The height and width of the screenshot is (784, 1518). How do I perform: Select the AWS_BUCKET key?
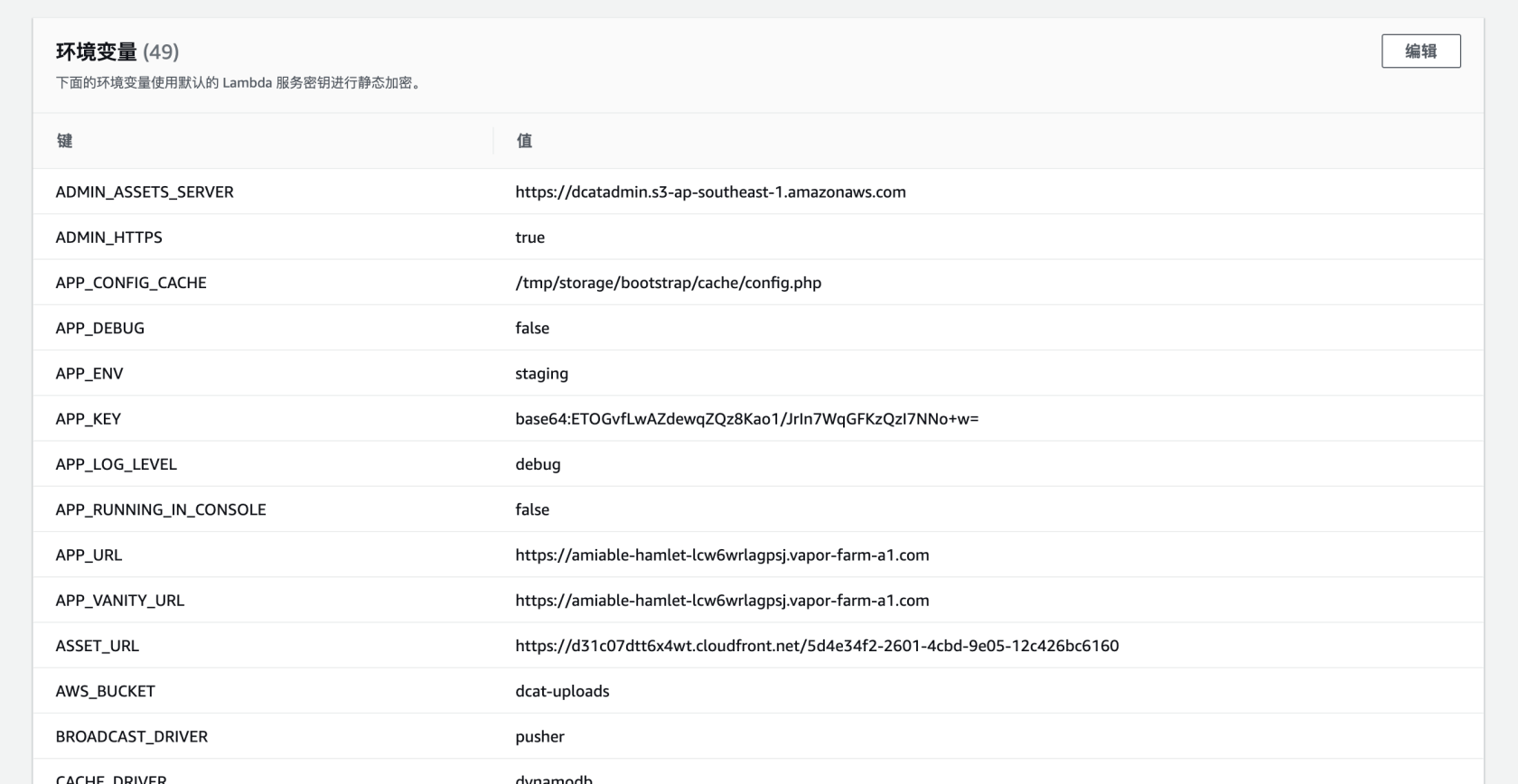point(105,691)
